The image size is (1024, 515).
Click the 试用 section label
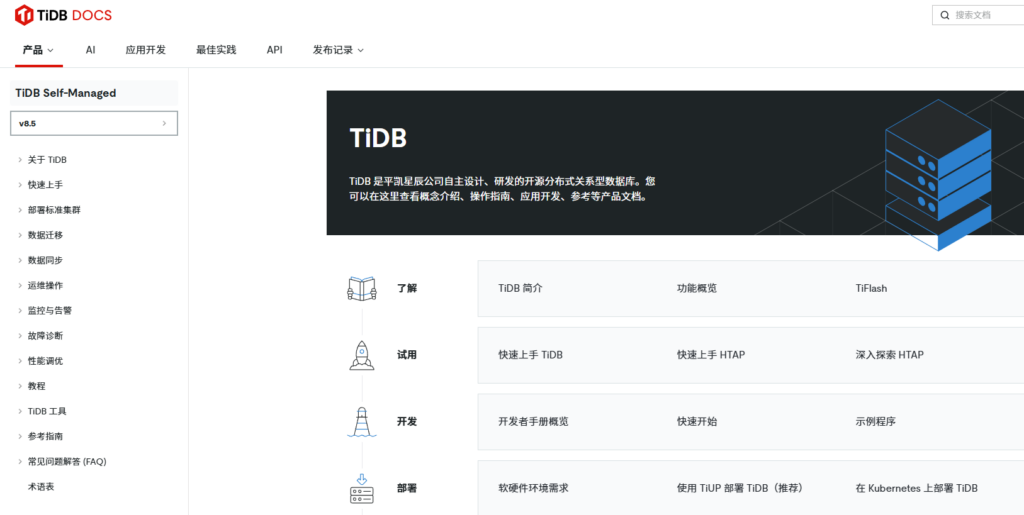point(407,355)
